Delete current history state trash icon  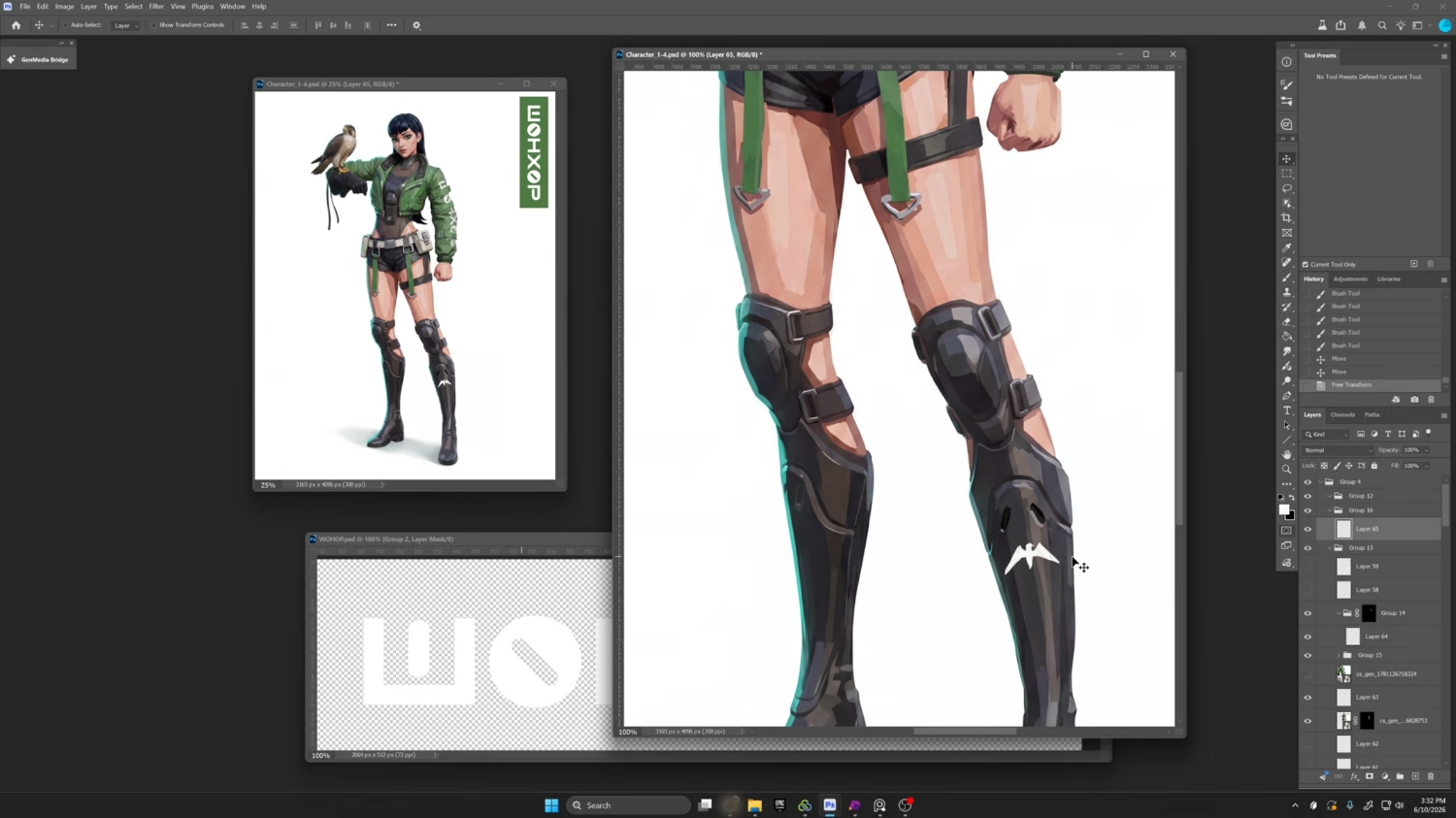tap(1431, 400)
